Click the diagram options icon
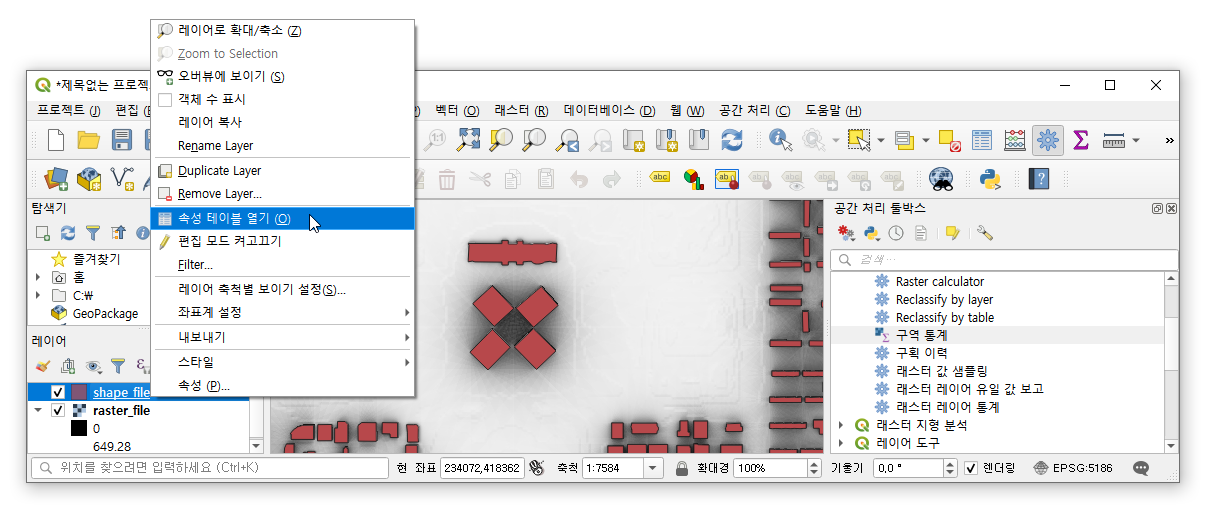 pos(693,179)
